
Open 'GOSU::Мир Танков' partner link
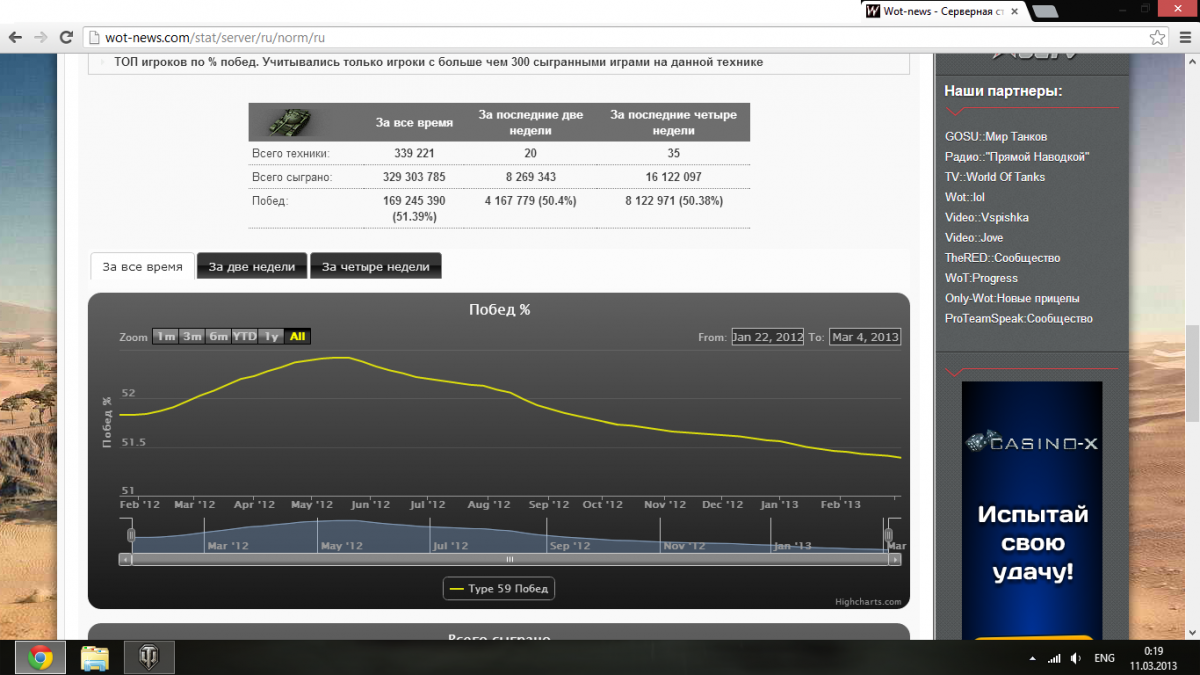pos(996,136)
